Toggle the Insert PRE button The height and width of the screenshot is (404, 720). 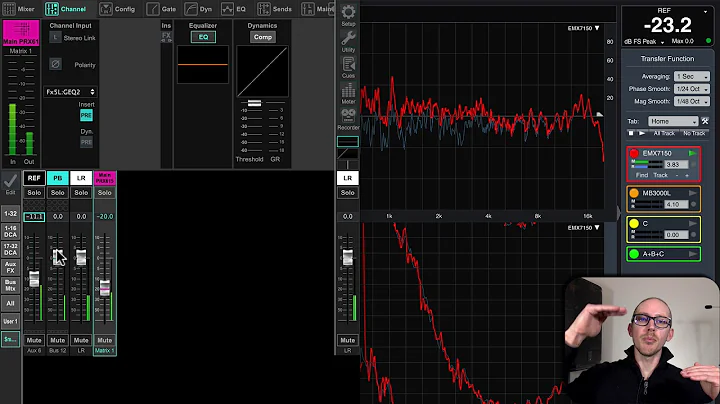(x=86, y=115)
